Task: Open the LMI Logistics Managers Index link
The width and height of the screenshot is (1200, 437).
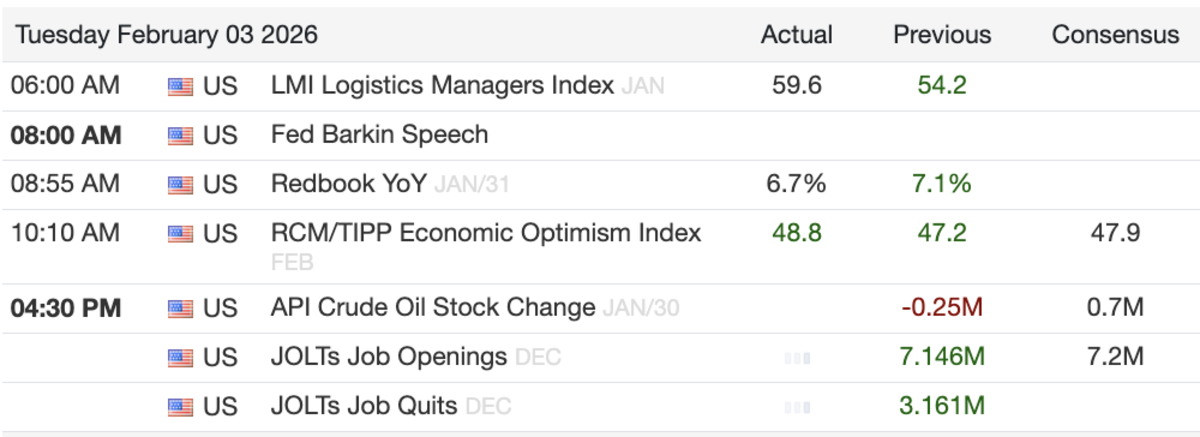Action: tap(442, 86)
